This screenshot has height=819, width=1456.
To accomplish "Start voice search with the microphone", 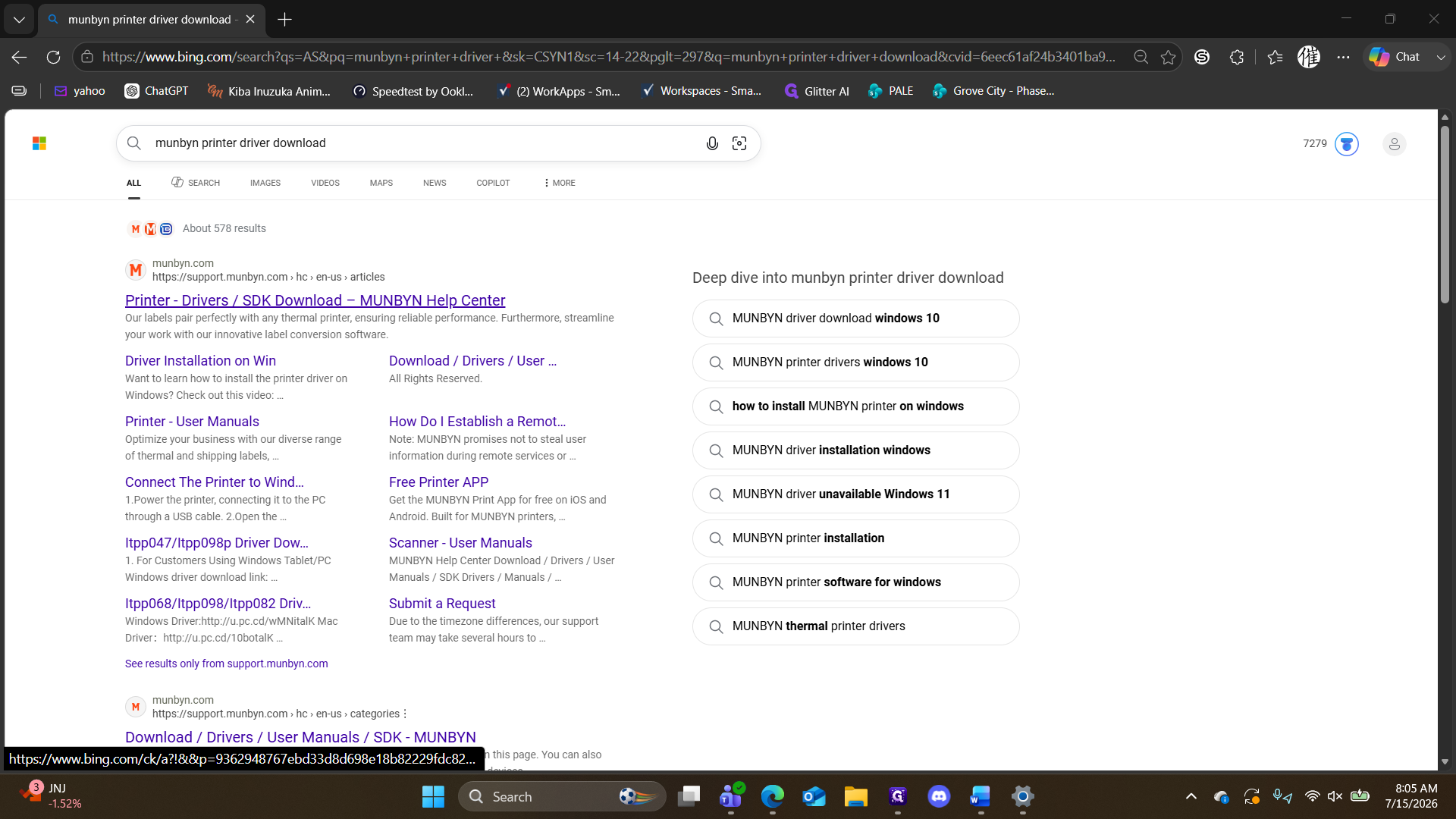I will point(712,143).
